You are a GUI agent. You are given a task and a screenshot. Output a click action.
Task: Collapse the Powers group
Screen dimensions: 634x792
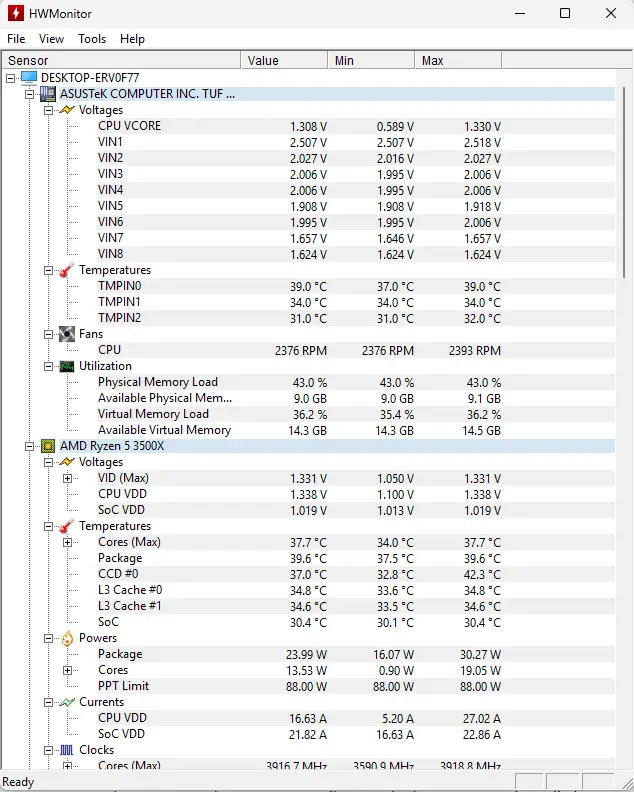(48, 638)
